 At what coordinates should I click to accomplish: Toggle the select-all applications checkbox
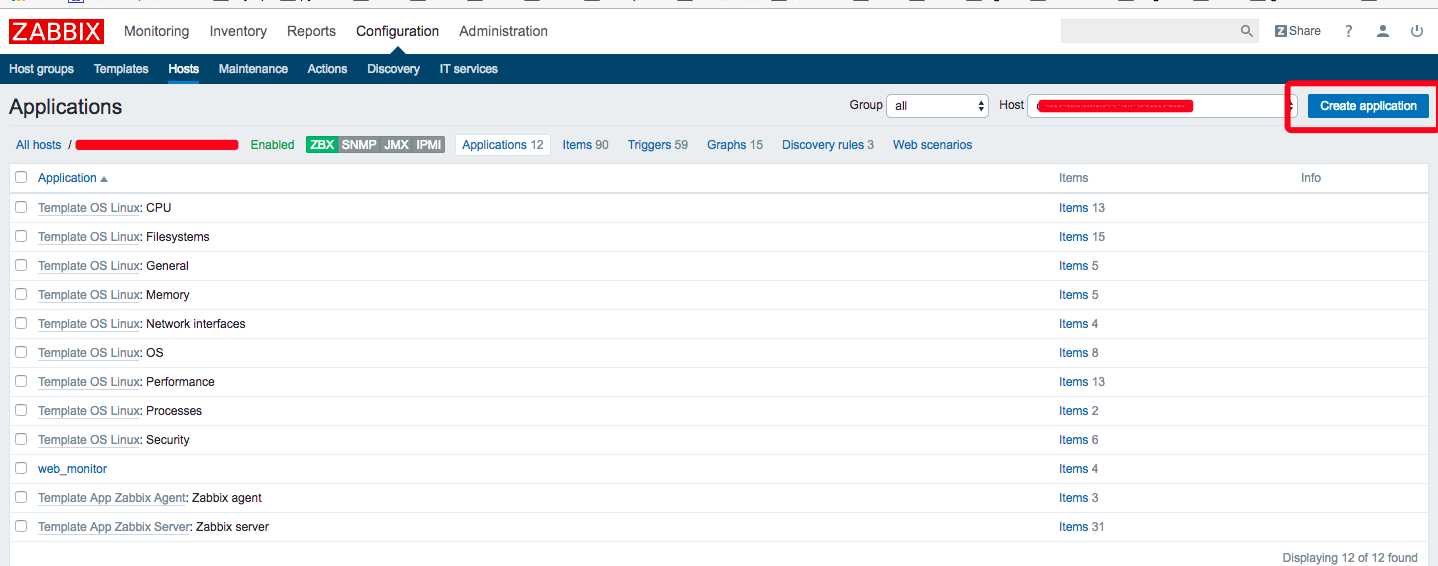coord(21,177)
